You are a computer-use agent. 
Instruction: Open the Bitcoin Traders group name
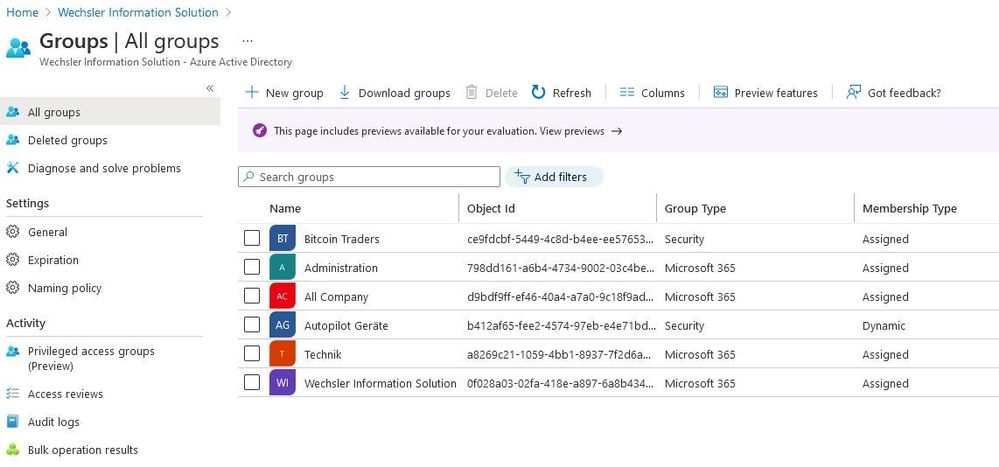tap(341, 239)
